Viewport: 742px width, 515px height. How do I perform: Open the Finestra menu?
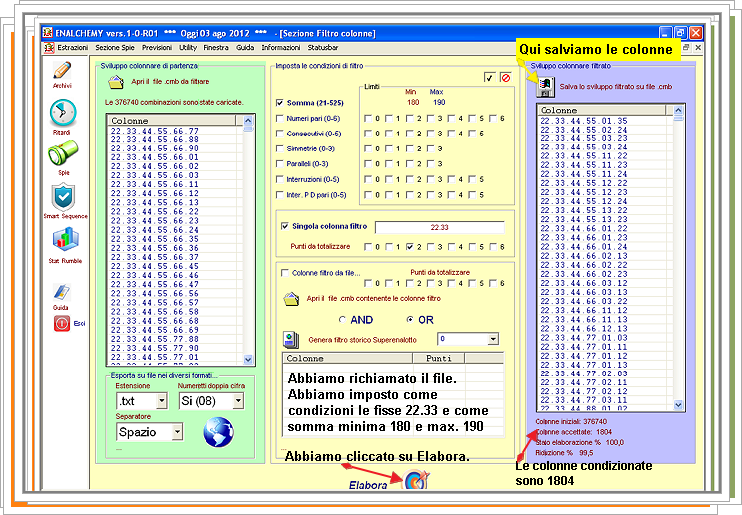coord(216,48)
